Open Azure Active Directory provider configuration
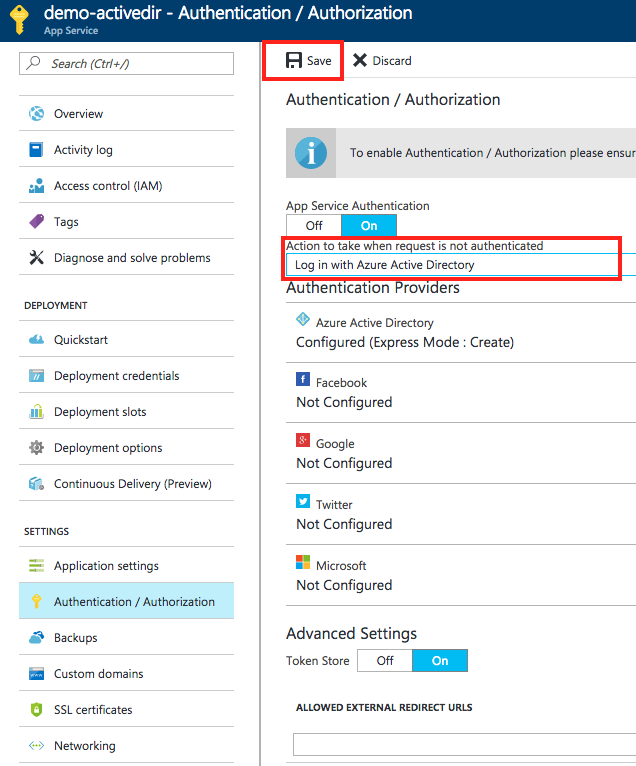The width and height of the screenshot is (636, 766). 461,332
